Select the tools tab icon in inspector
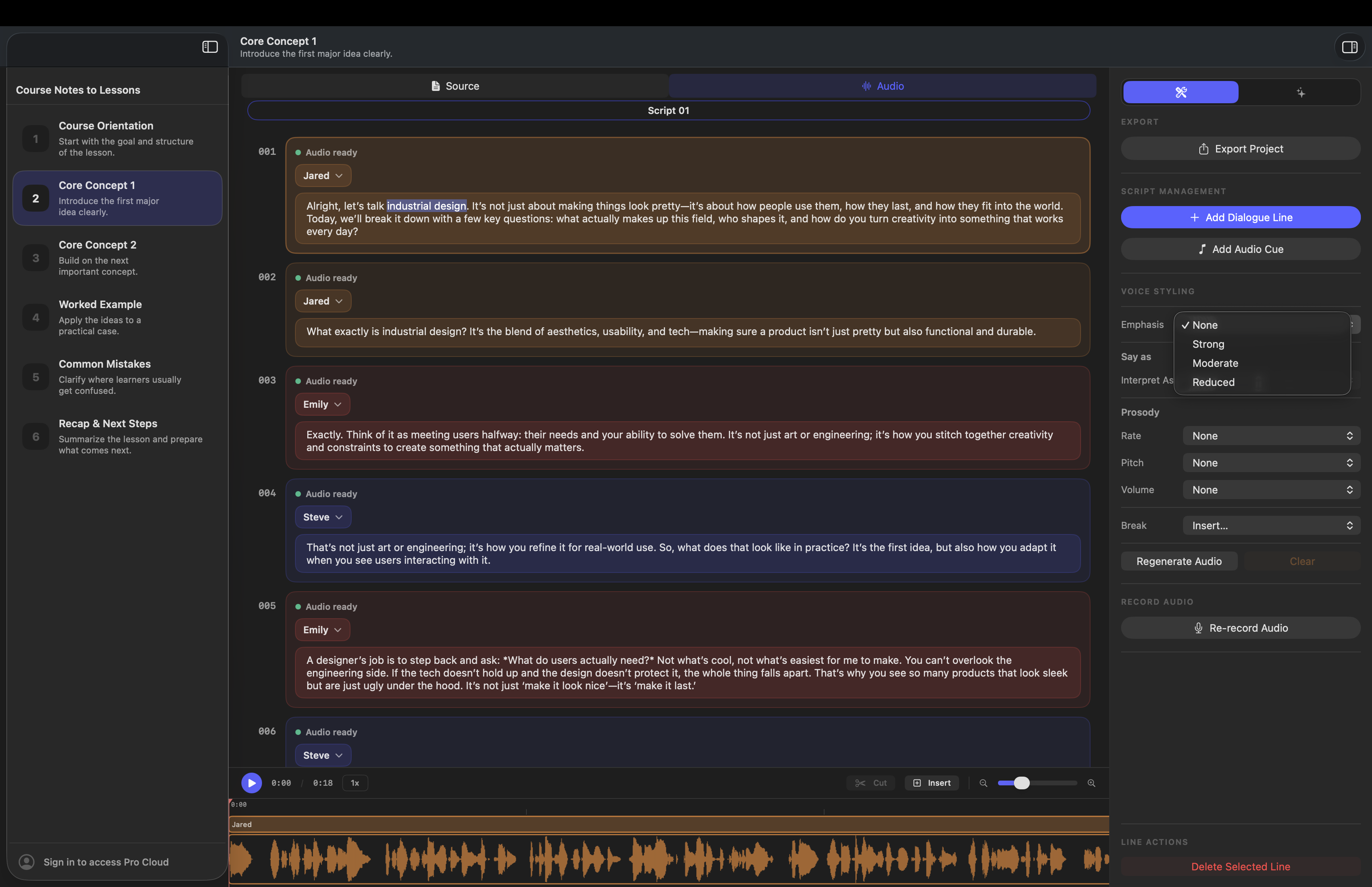Image resolution: width=1372 pixels, height=887 pixels. coord(1181,92)
